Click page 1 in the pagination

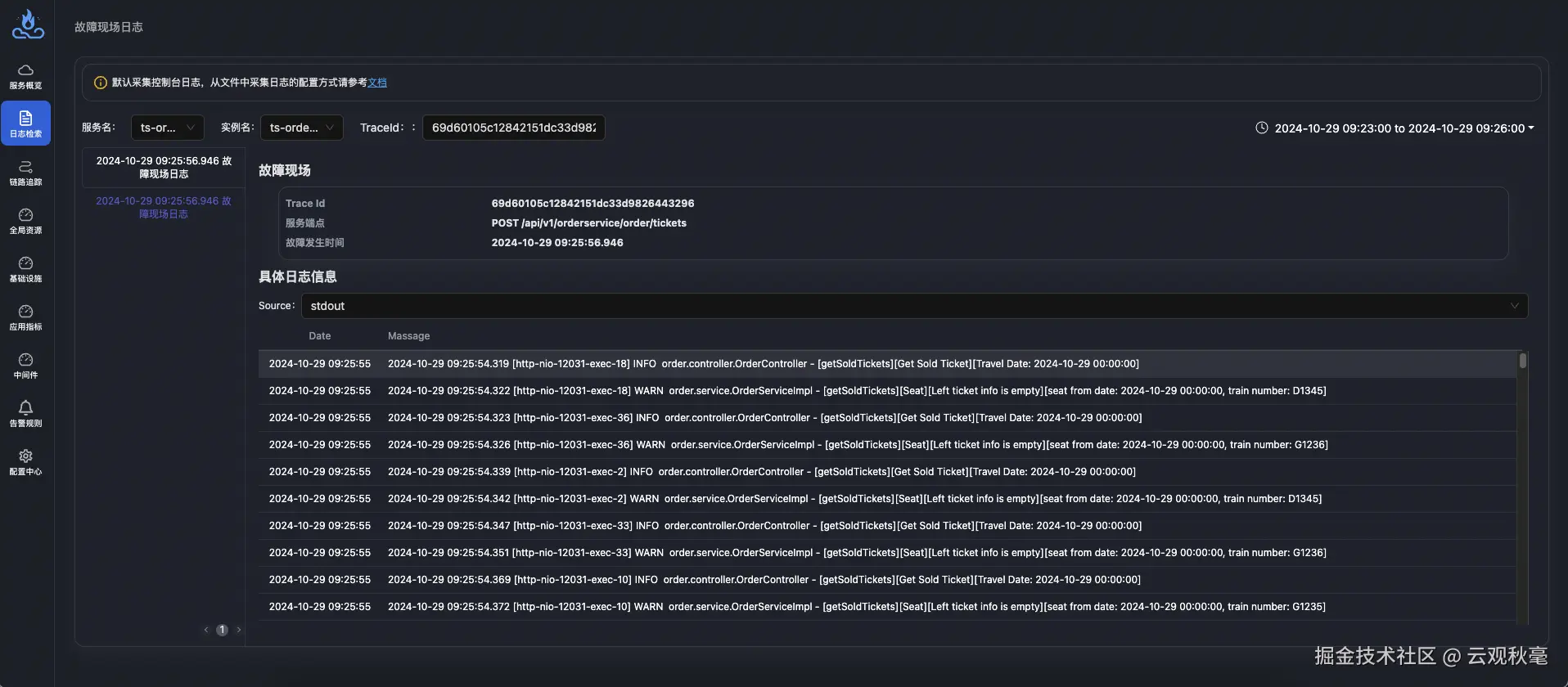coord(222,630)
